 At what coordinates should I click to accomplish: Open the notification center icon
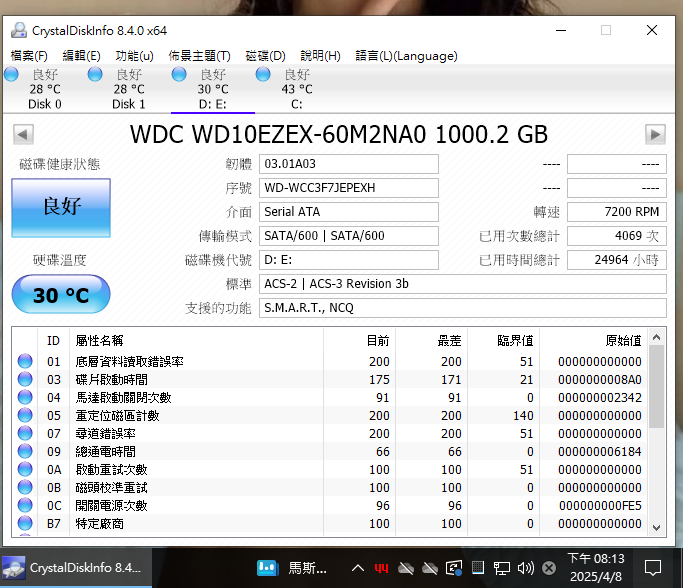point(653,568)
